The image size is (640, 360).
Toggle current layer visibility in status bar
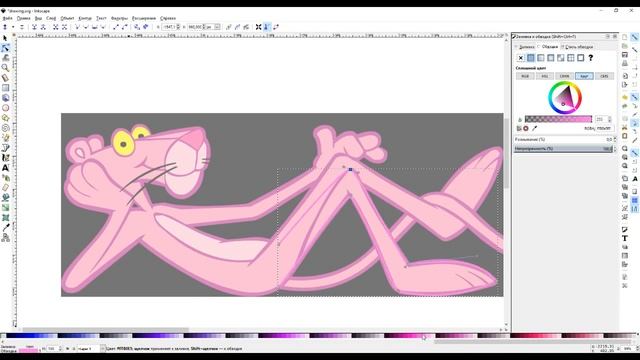point(67,349)
